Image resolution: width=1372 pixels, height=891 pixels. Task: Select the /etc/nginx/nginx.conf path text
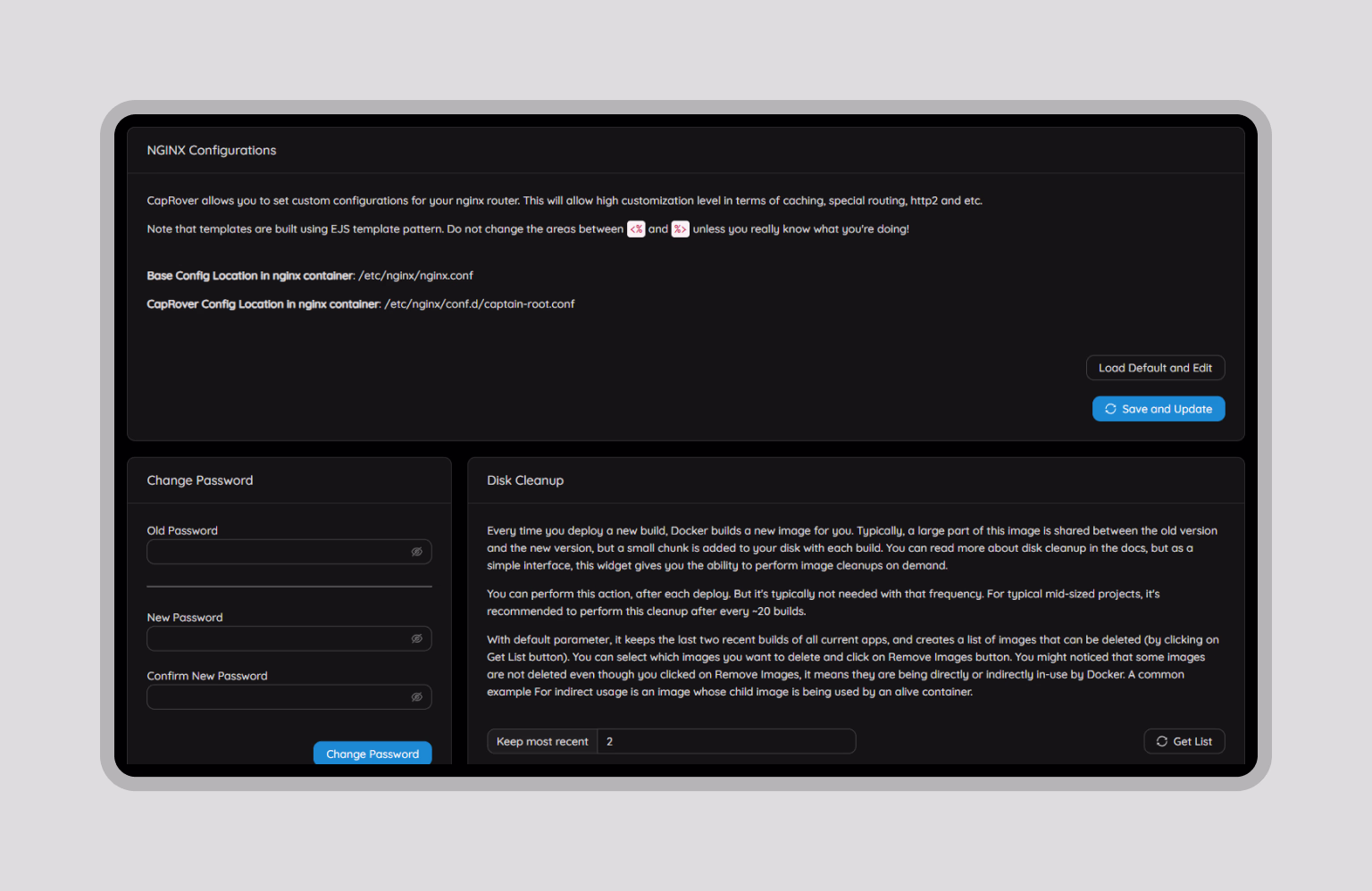point(416,276)
